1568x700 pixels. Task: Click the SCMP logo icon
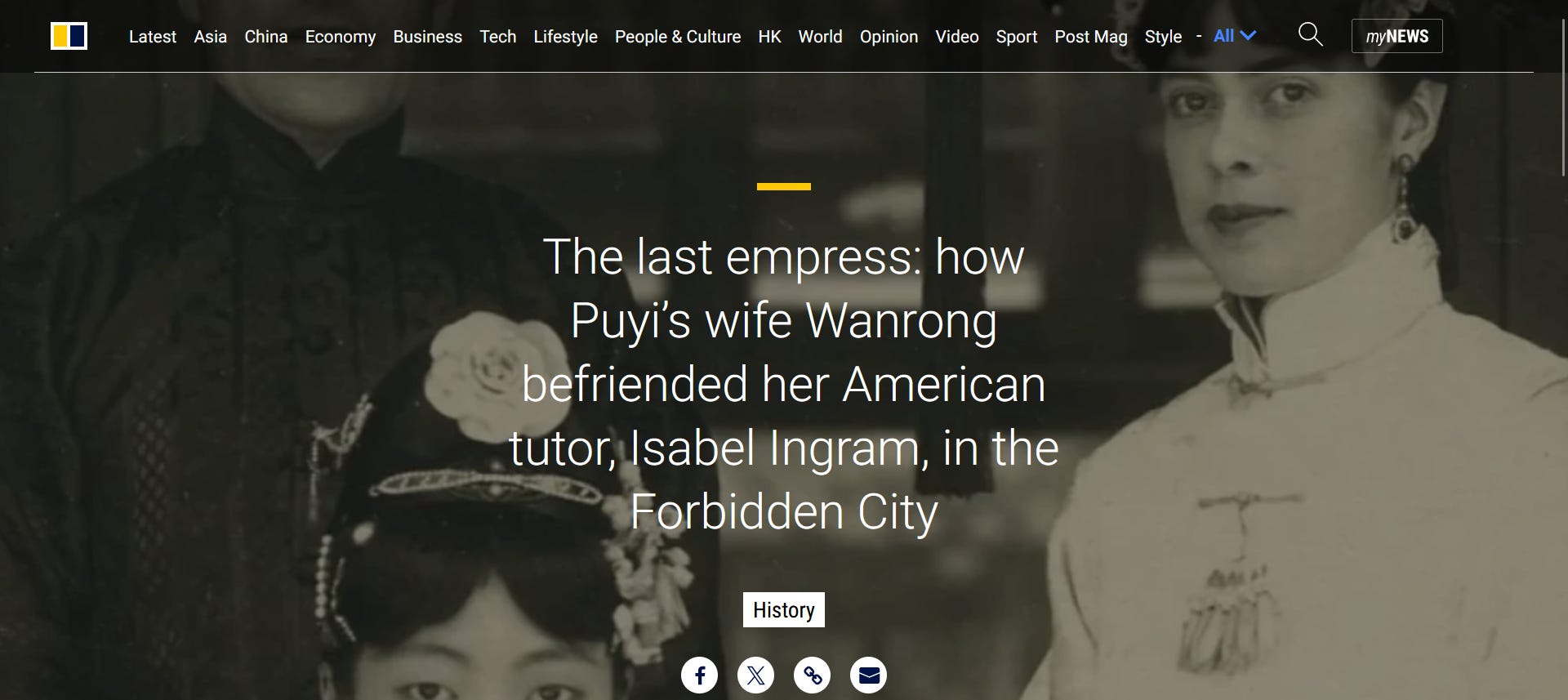[x=69, y=36]
